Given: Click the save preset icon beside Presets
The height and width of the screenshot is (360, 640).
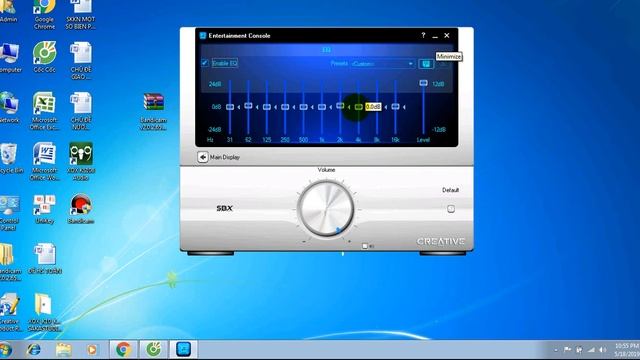Looking at the screenshot, I should pyautogui.click(x=426, y=64).
